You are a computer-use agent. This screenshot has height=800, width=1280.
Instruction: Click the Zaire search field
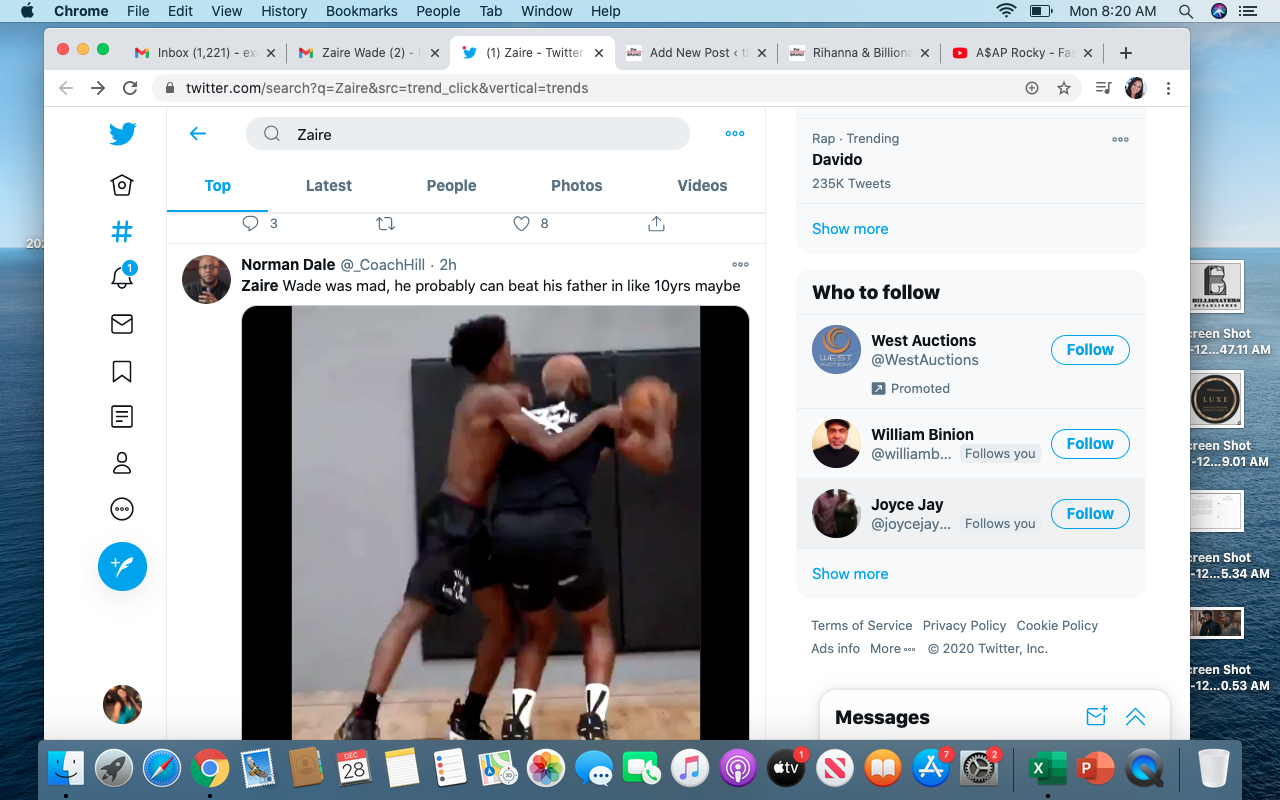(468, 134)
